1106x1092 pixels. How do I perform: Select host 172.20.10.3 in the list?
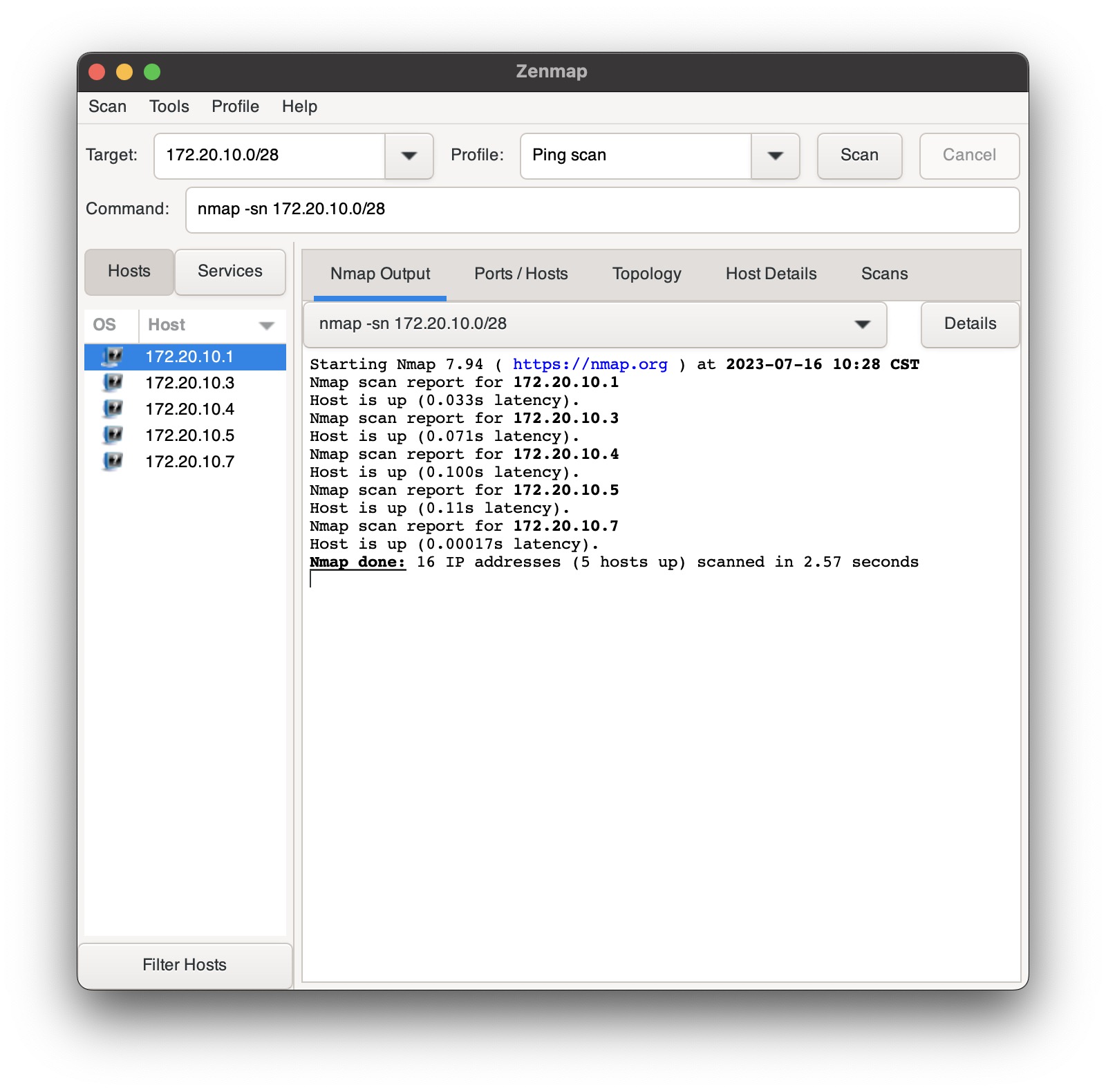tap(185, 383)
